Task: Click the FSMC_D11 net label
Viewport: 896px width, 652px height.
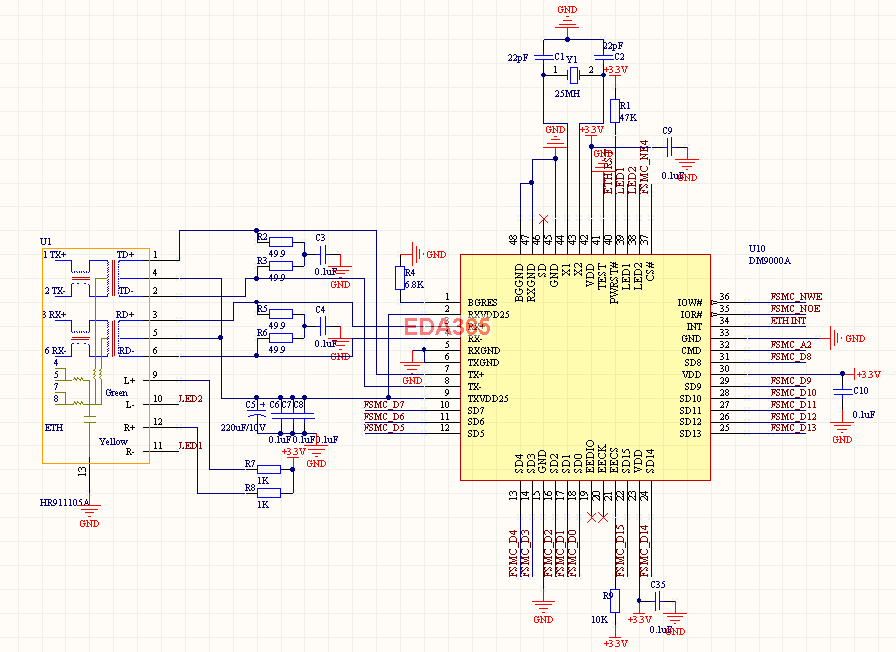Action: (x=793, y=405)
